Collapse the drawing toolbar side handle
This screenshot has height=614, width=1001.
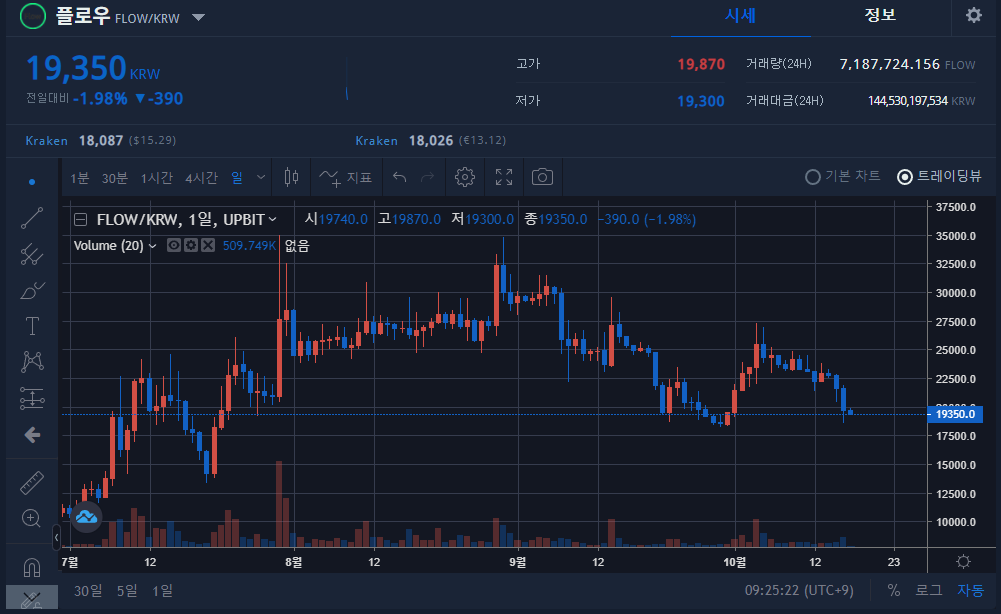click(56, 537)
